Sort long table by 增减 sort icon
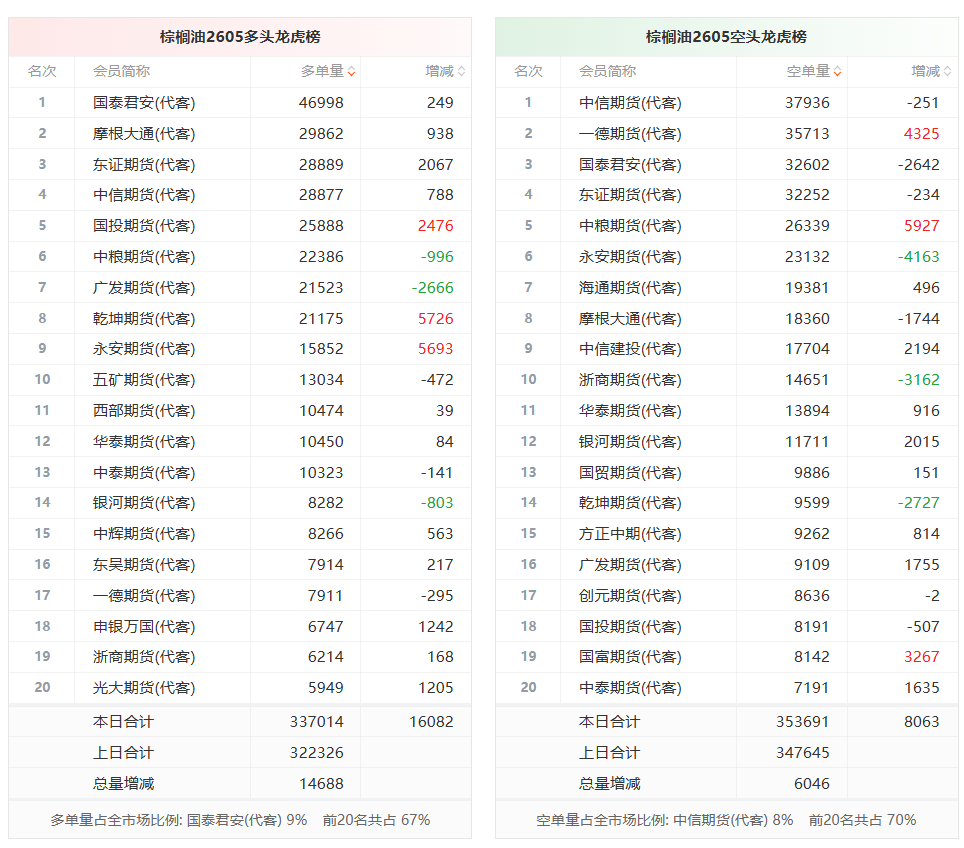The height and width of the screenshot is (848, 964). pyautogui.click(x=461, y=71)
